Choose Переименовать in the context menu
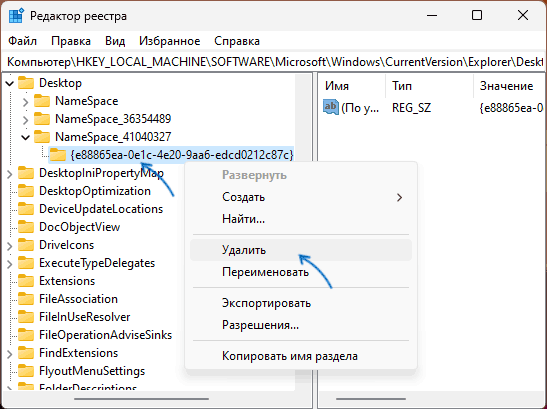This screenshot has height=409, width=547. (x=301, y=272)
